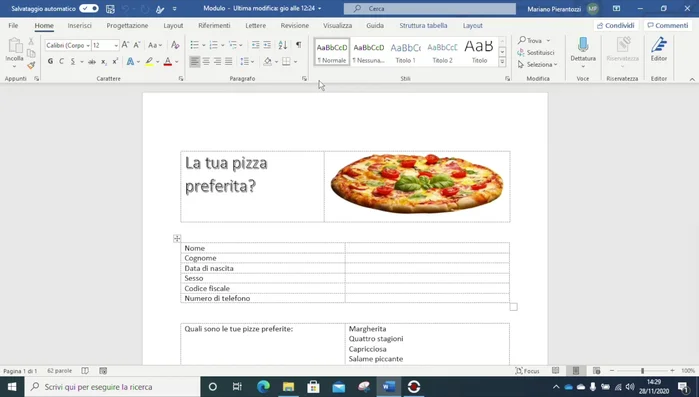Apply subscript formatting

point(103,61)
